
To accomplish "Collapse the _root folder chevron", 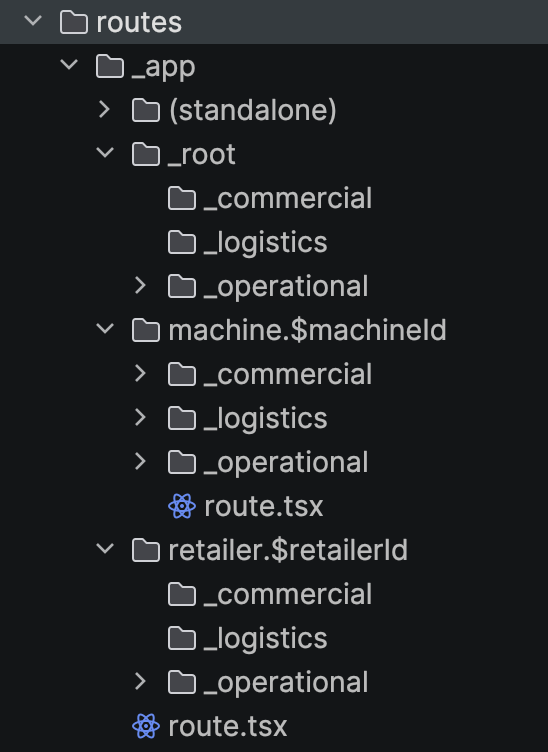I will [x=105, y=153].
